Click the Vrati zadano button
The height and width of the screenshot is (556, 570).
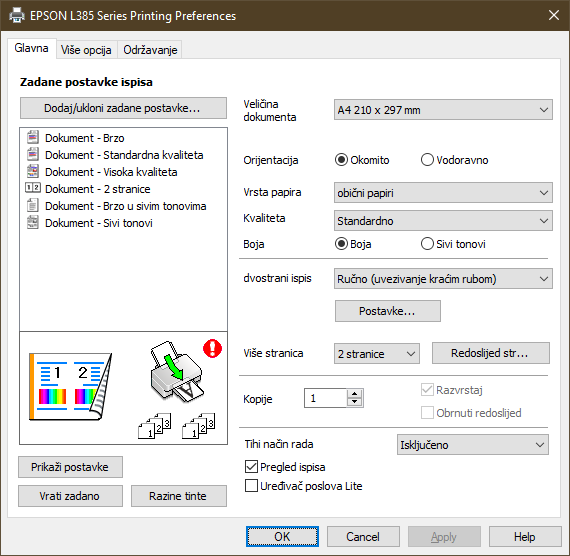70,496
